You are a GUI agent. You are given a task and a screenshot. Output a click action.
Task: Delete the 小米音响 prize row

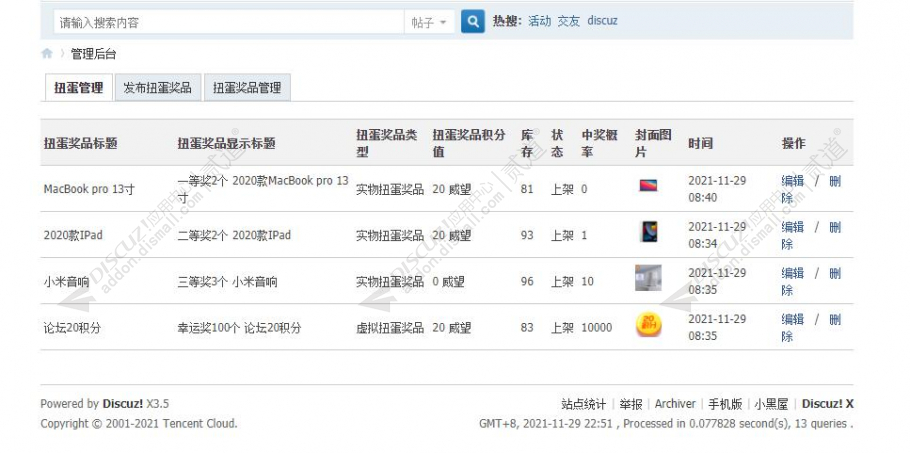pos(835,273)
